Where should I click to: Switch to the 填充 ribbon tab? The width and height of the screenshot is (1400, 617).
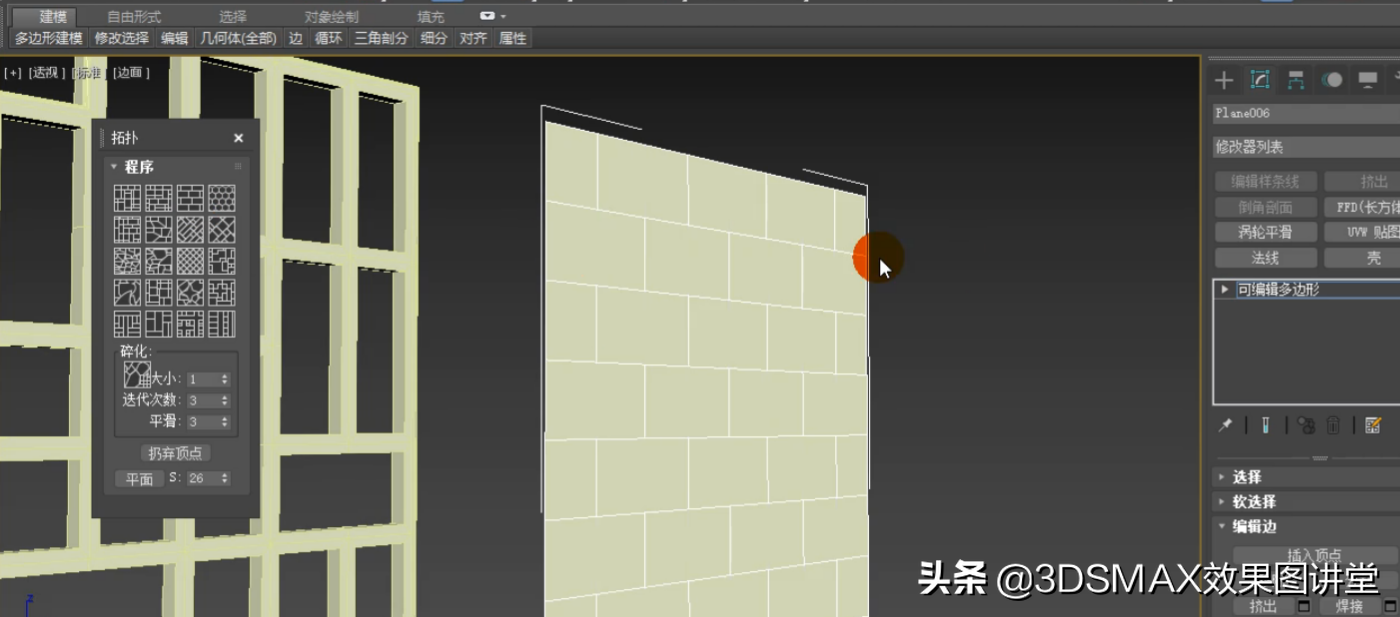[x=431, y=16]
